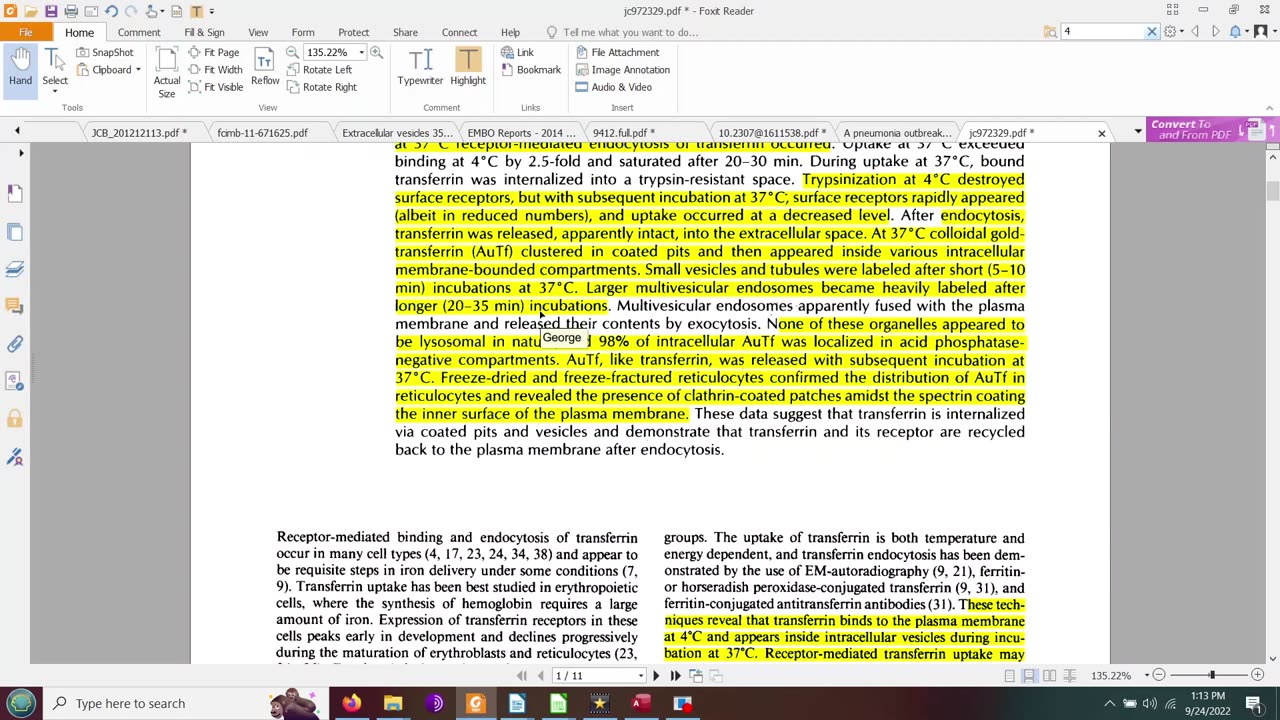Switch to A pneumonia outbreak document tab
The width and height of the screenshot is (1280, 720).
pos(897,132)
